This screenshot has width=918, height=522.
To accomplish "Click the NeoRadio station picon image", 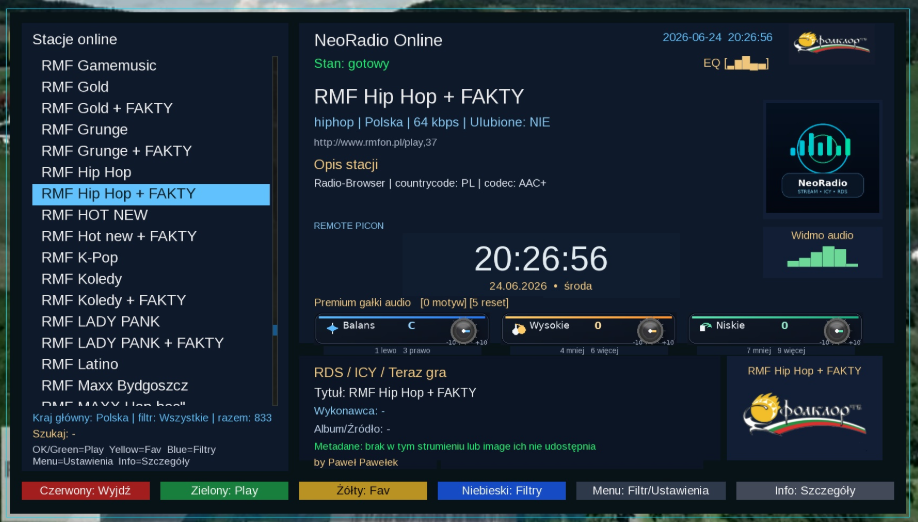I will pyautogui.click(x=823, y=158).
